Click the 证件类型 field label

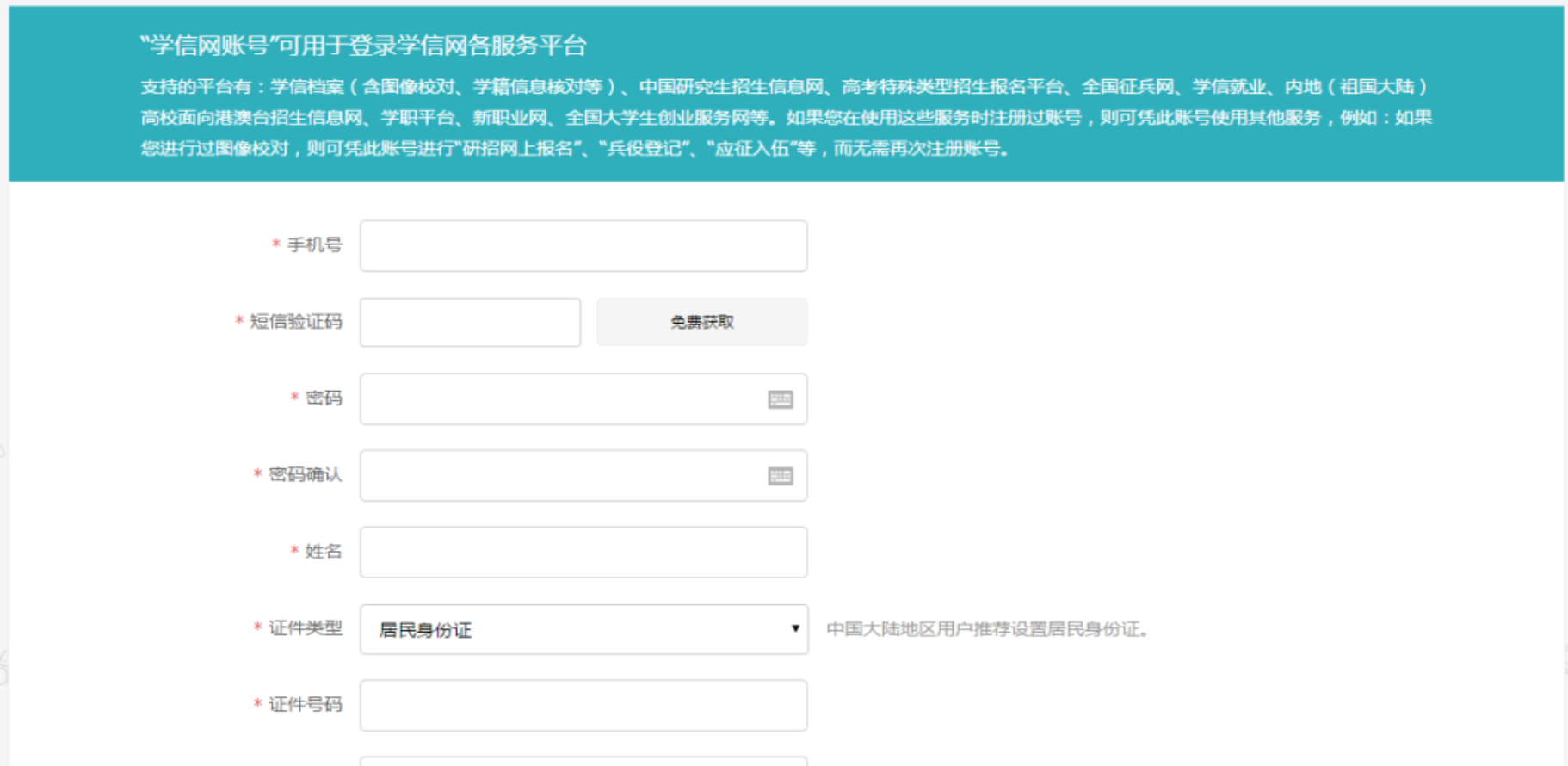[305, 628]
